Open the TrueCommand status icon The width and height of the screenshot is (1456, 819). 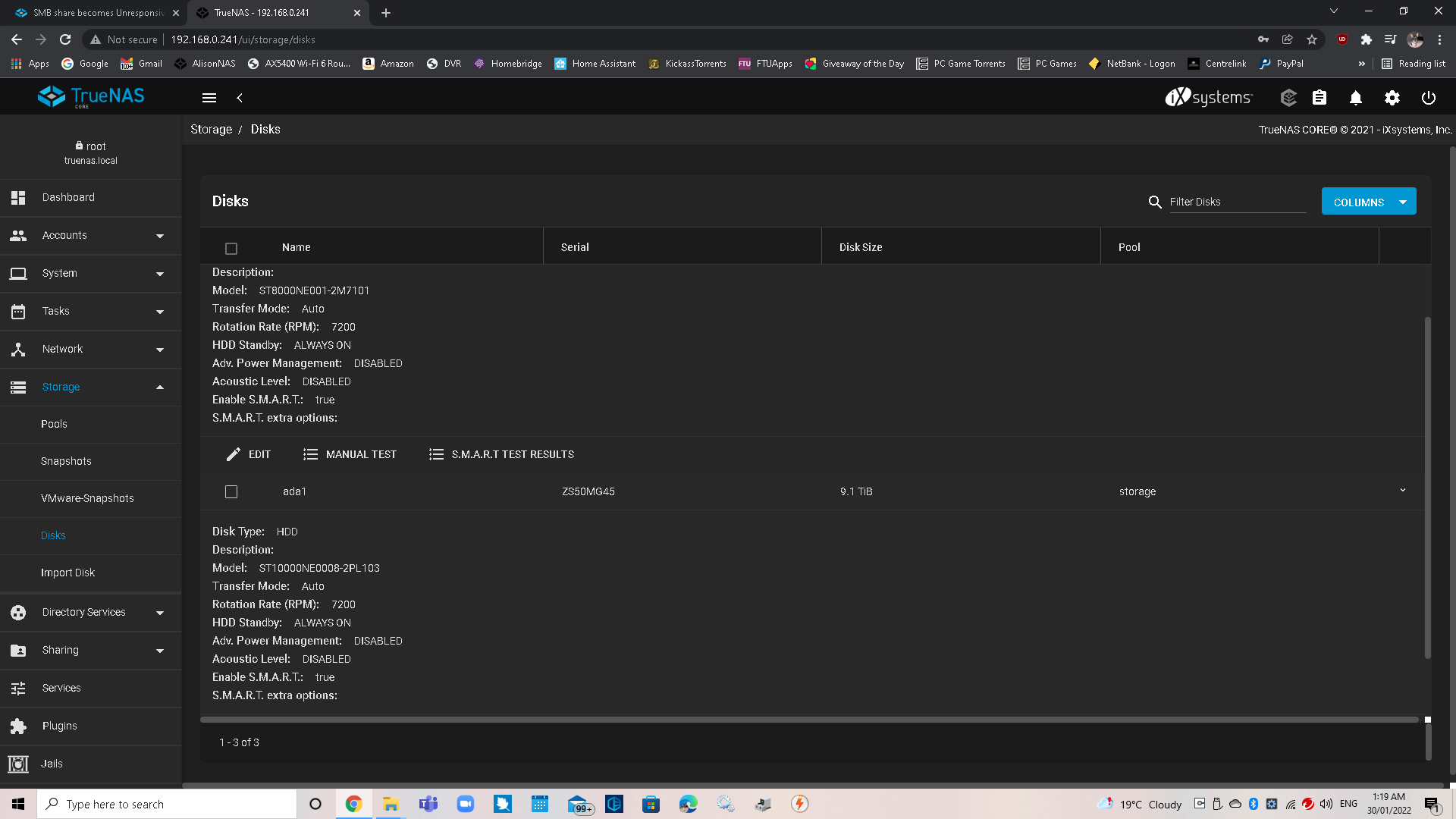coord(1288,98)
